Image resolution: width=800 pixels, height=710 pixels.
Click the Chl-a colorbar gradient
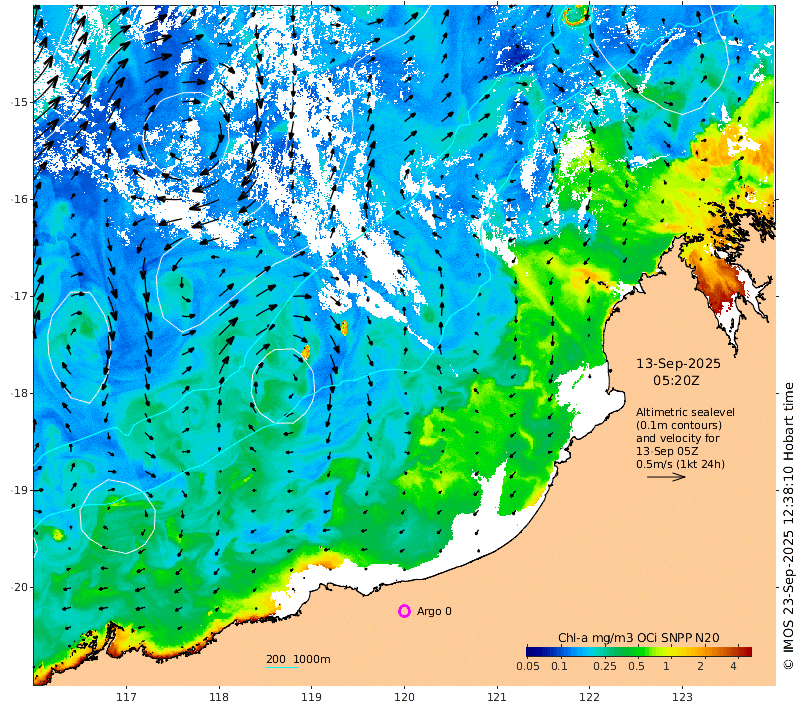(x=639, y=651)
